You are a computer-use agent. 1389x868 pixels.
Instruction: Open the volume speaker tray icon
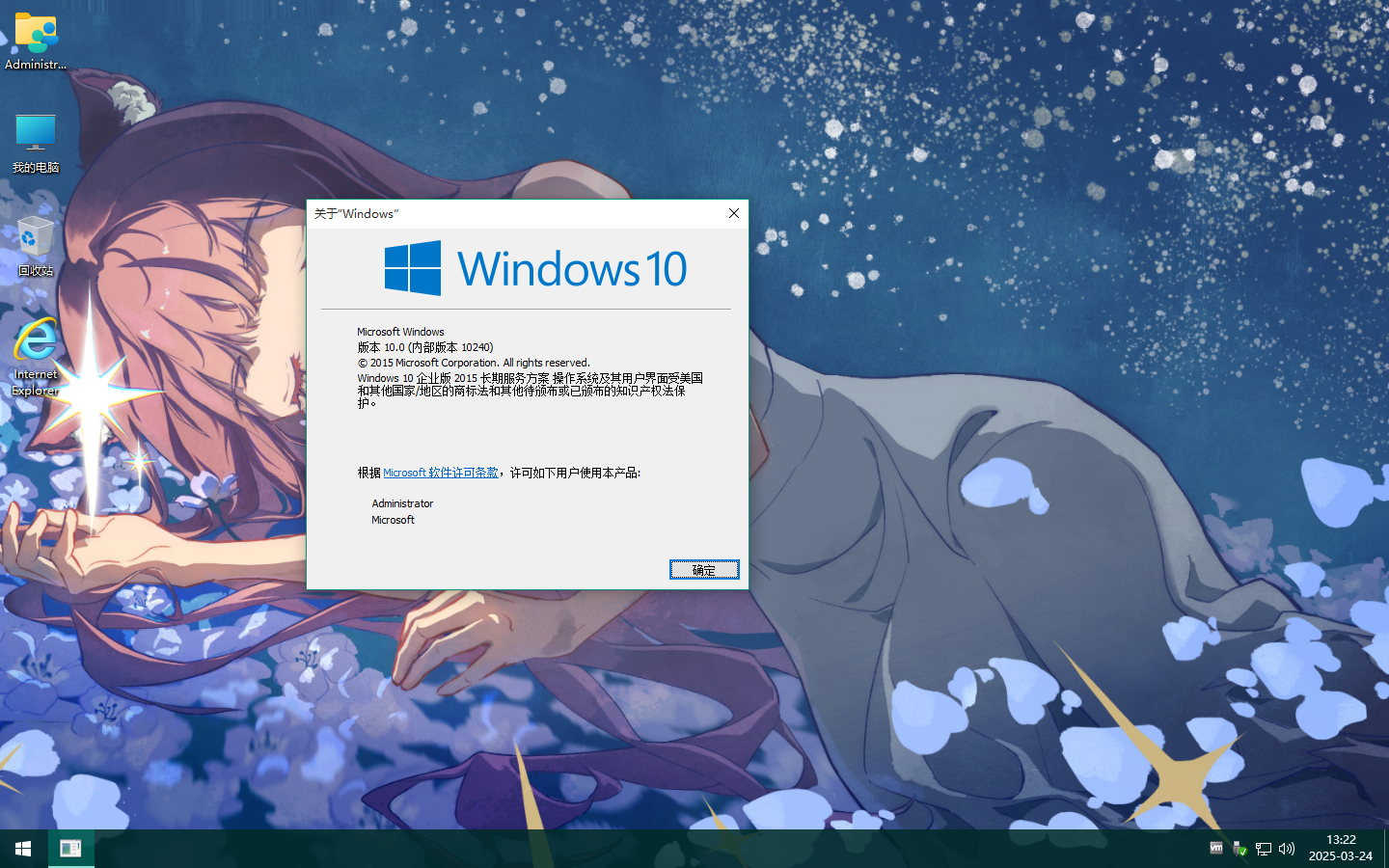click(x=1287, y=849)
